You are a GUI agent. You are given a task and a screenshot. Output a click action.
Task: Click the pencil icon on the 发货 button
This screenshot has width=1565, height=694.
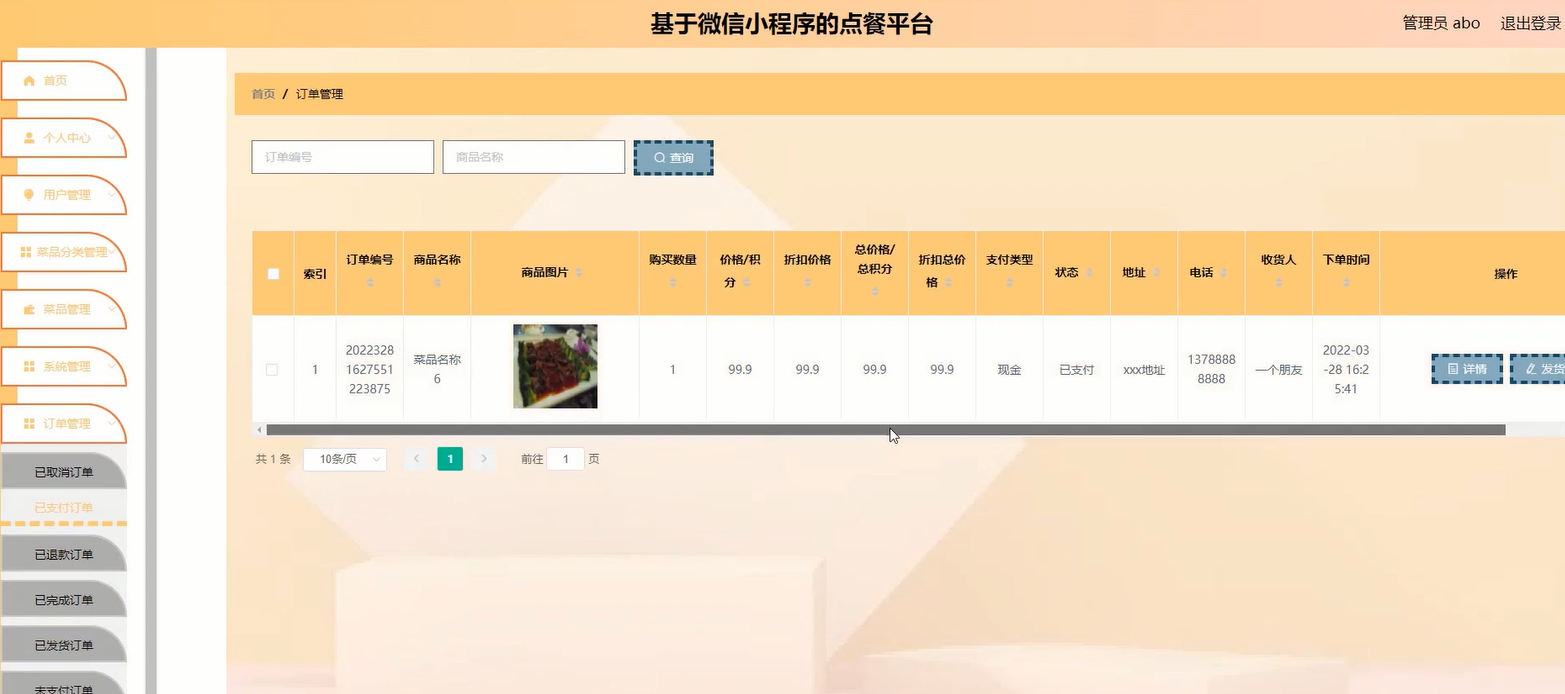1530,369
